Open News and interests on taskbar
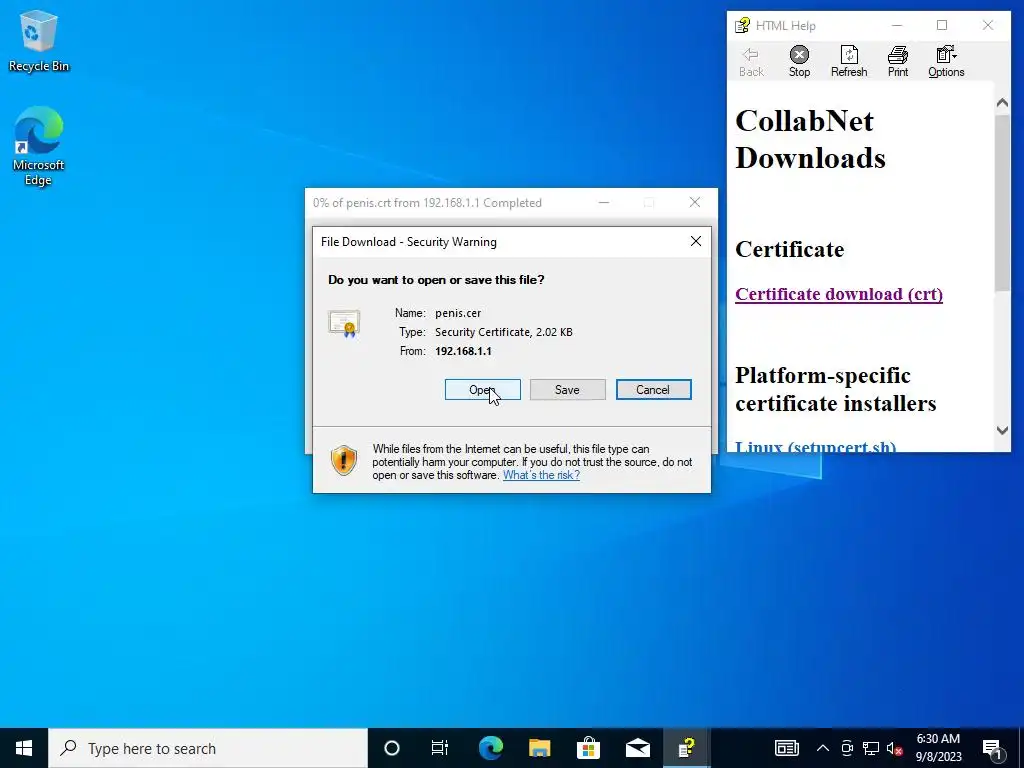The image size is (1024, 768). tap(787, 748)
